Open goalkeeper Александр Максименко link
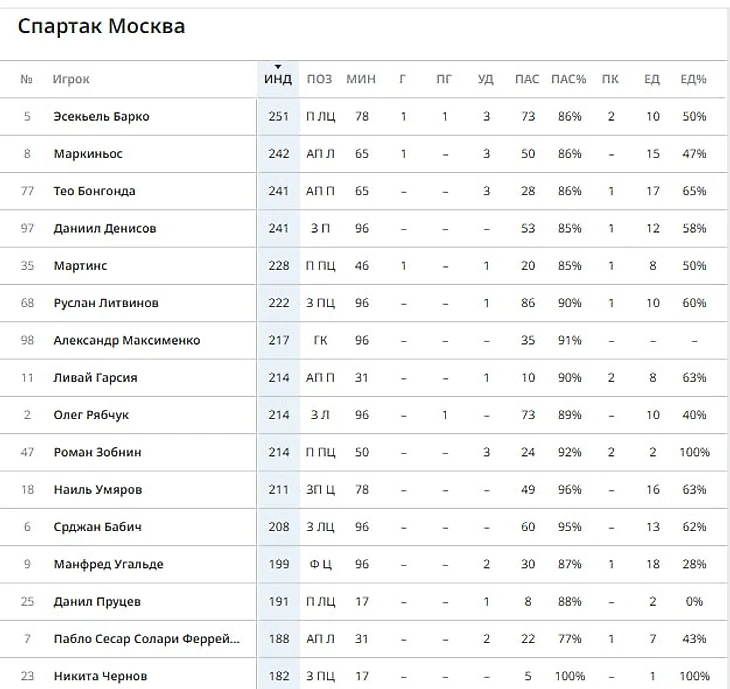The image size is (730, 689). 127,340
